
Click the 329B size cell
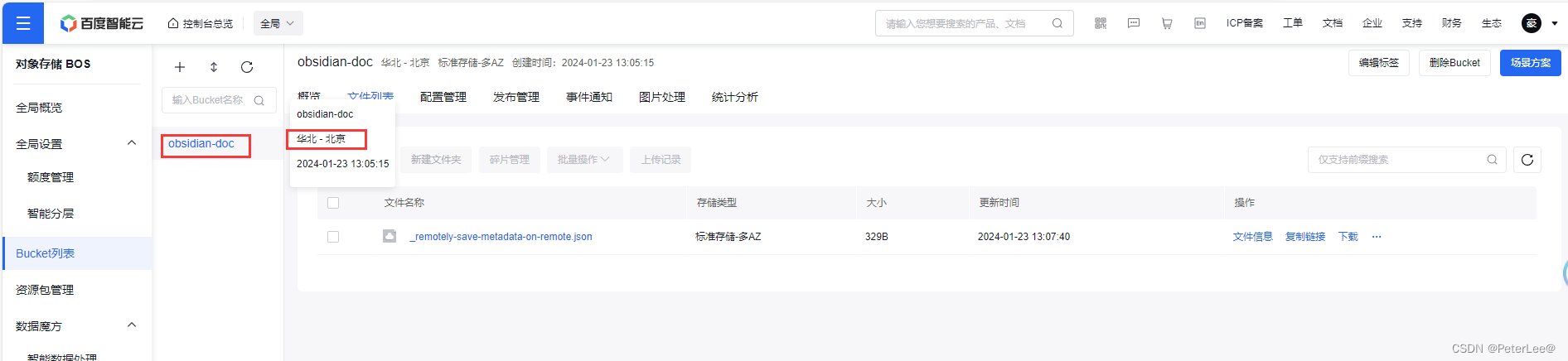tap(877, 237)
